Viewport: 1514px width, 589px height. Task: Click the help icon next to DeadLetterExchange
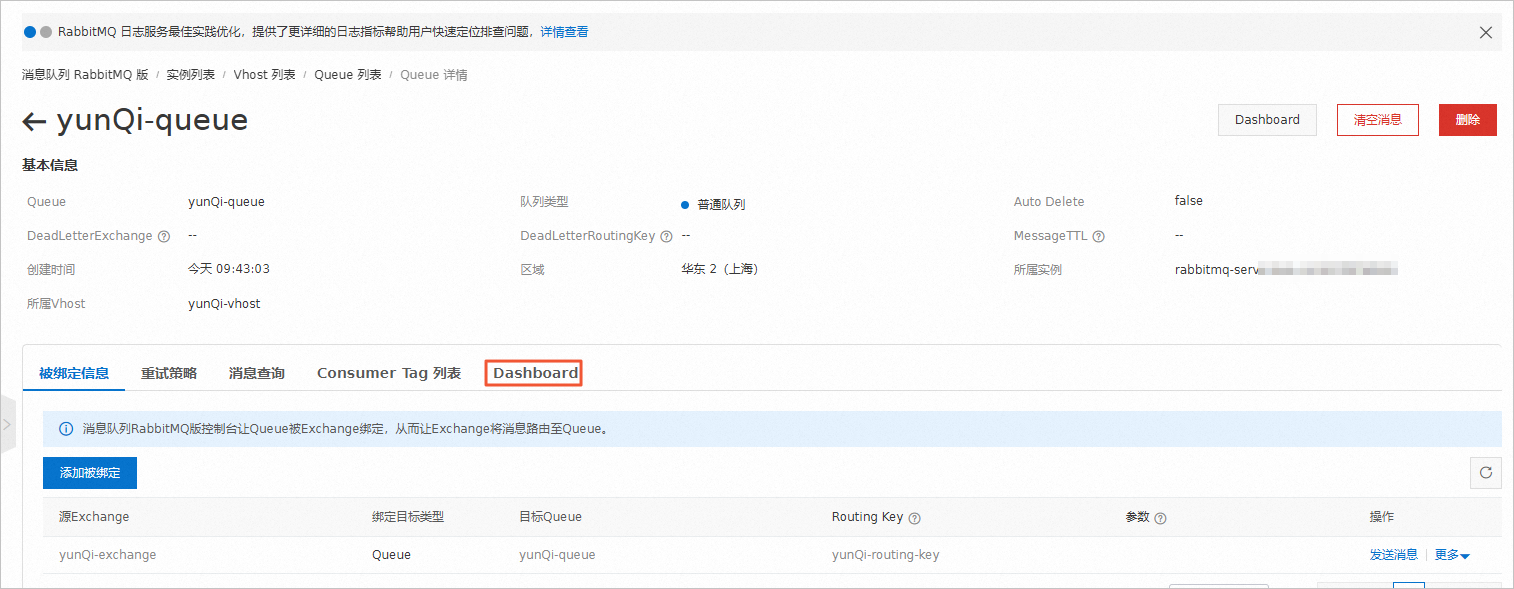tap(164, 237)
